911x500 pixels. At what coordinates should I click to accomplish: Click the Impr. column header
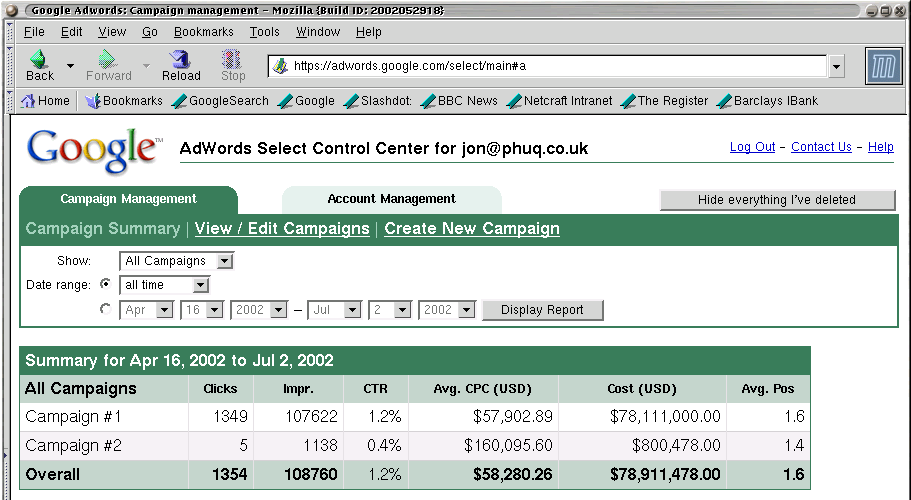tap(298, 389)
